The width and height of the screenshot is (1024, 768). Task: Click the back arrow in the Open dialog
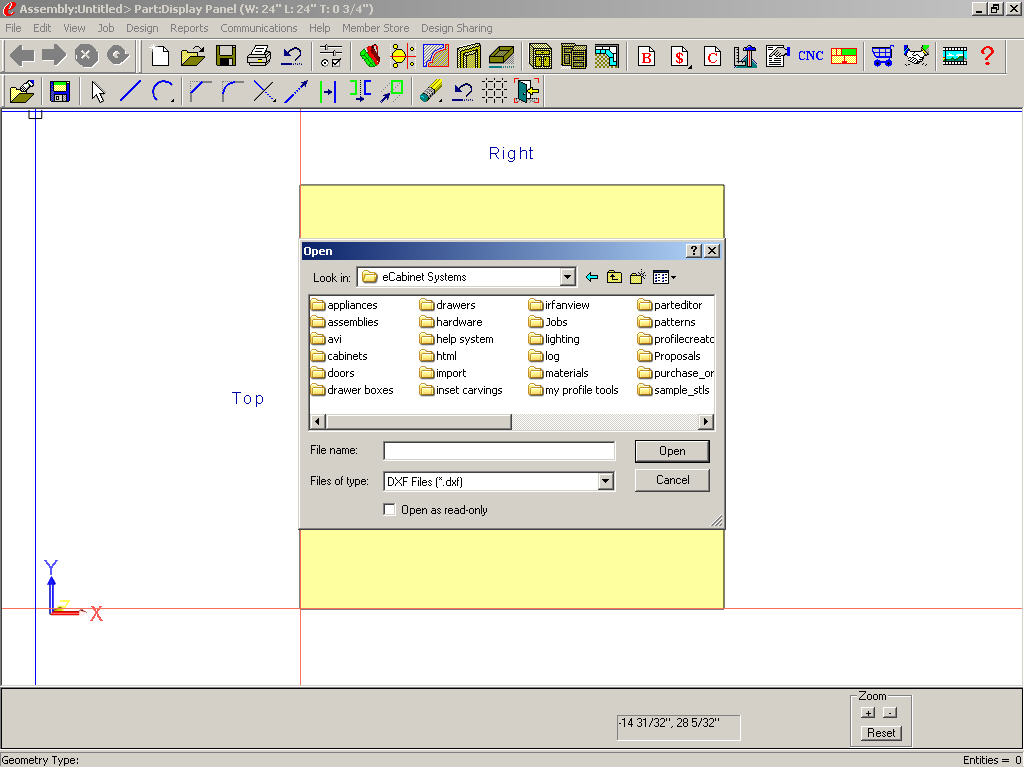tap(592, 278)
